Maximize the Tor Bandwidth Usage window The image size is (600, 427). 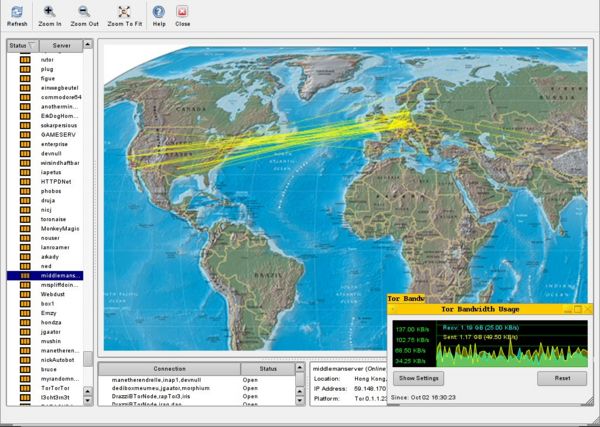578,309
